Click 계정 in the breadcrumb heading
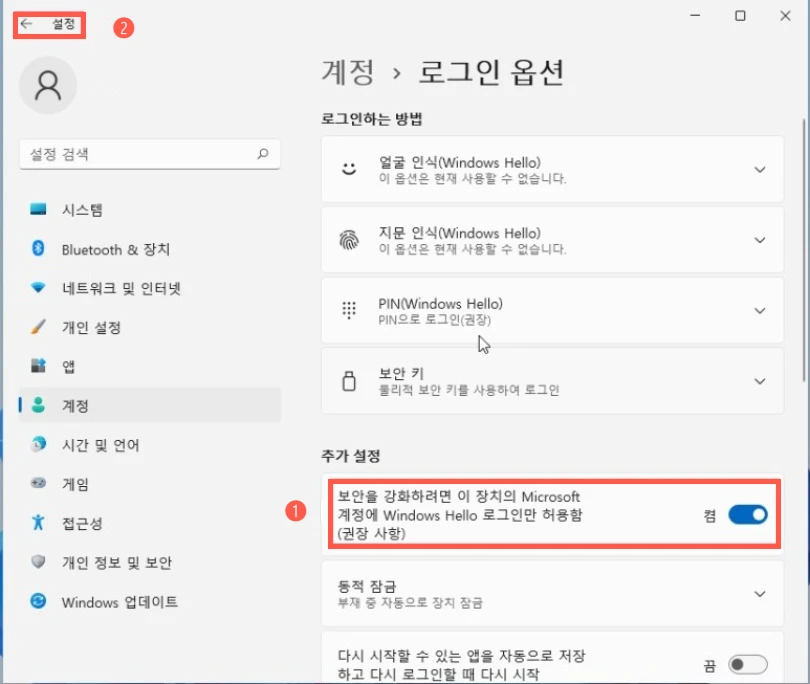 (348, 72)
